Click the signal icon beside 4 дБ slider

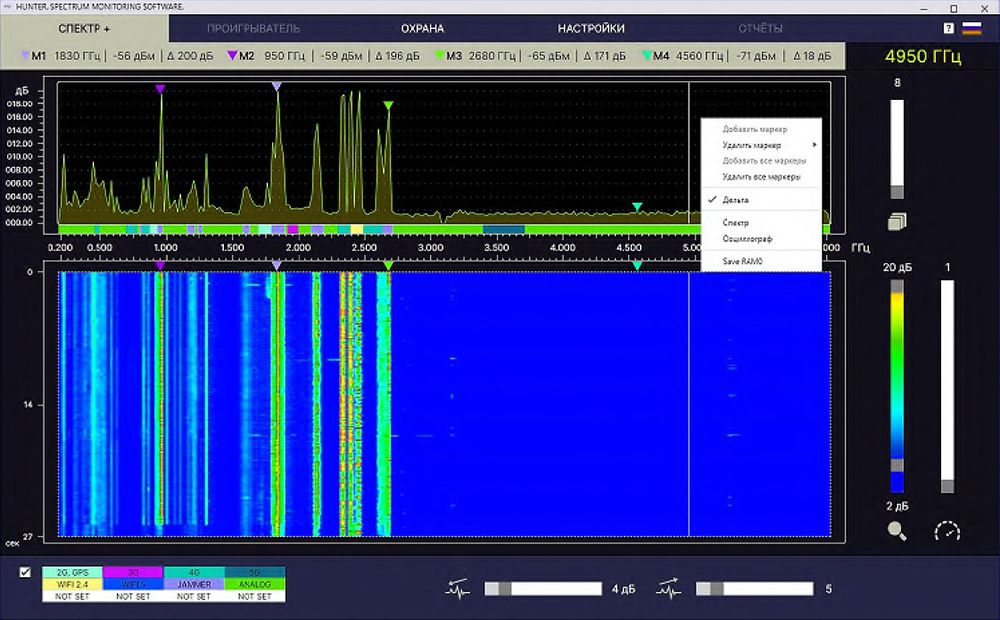(x=458, y=589)
